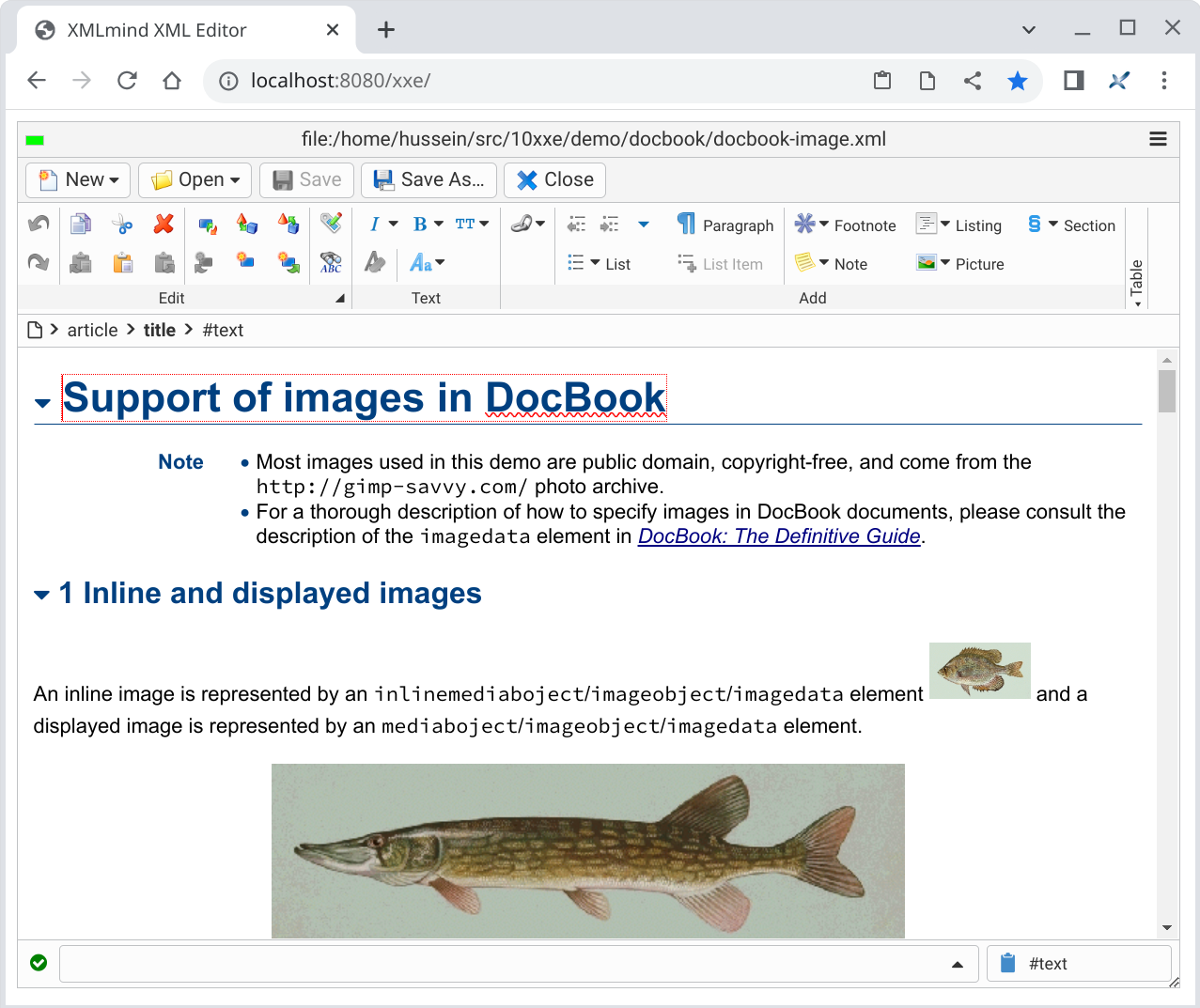The image size is (1200, 1008).
Task: Collapse the Inline and displayed images section
Action: coord(41,595)
